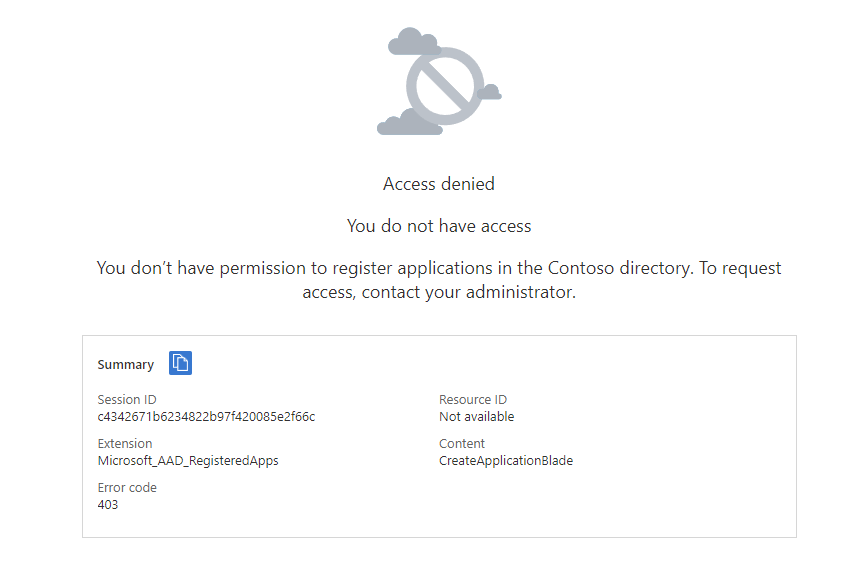Image resolution: width=855 pixels, height=566 pixels.
Task: Click the Session ID label
Action: (x=127, y=400)
